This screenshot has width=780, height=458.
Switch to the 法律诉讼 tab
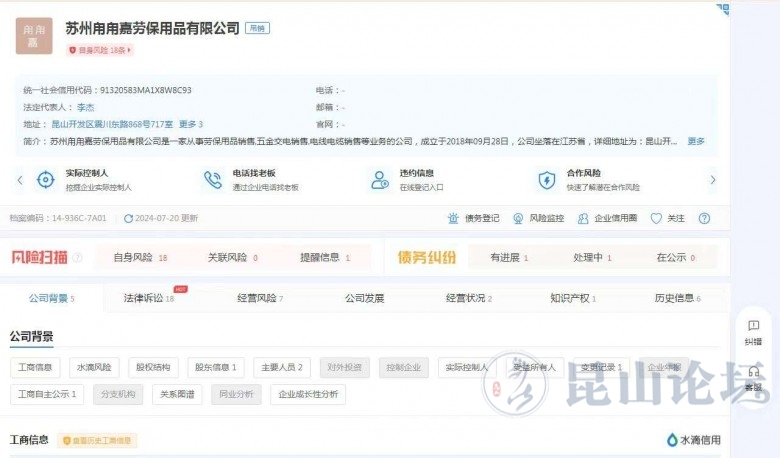pyautogui.click(x=148, y=298)
